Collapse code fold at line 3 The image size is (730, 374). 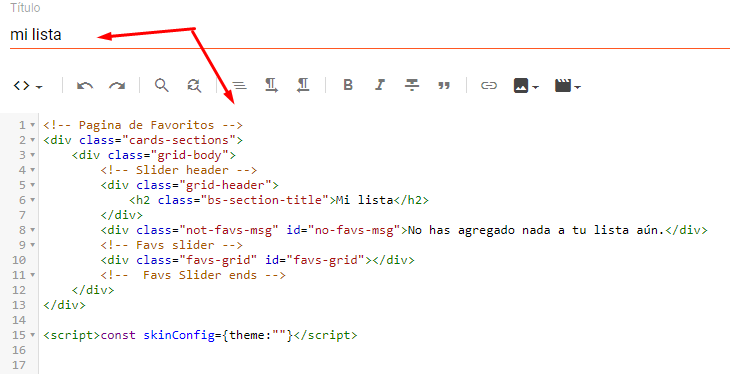(x=33, y=155)
